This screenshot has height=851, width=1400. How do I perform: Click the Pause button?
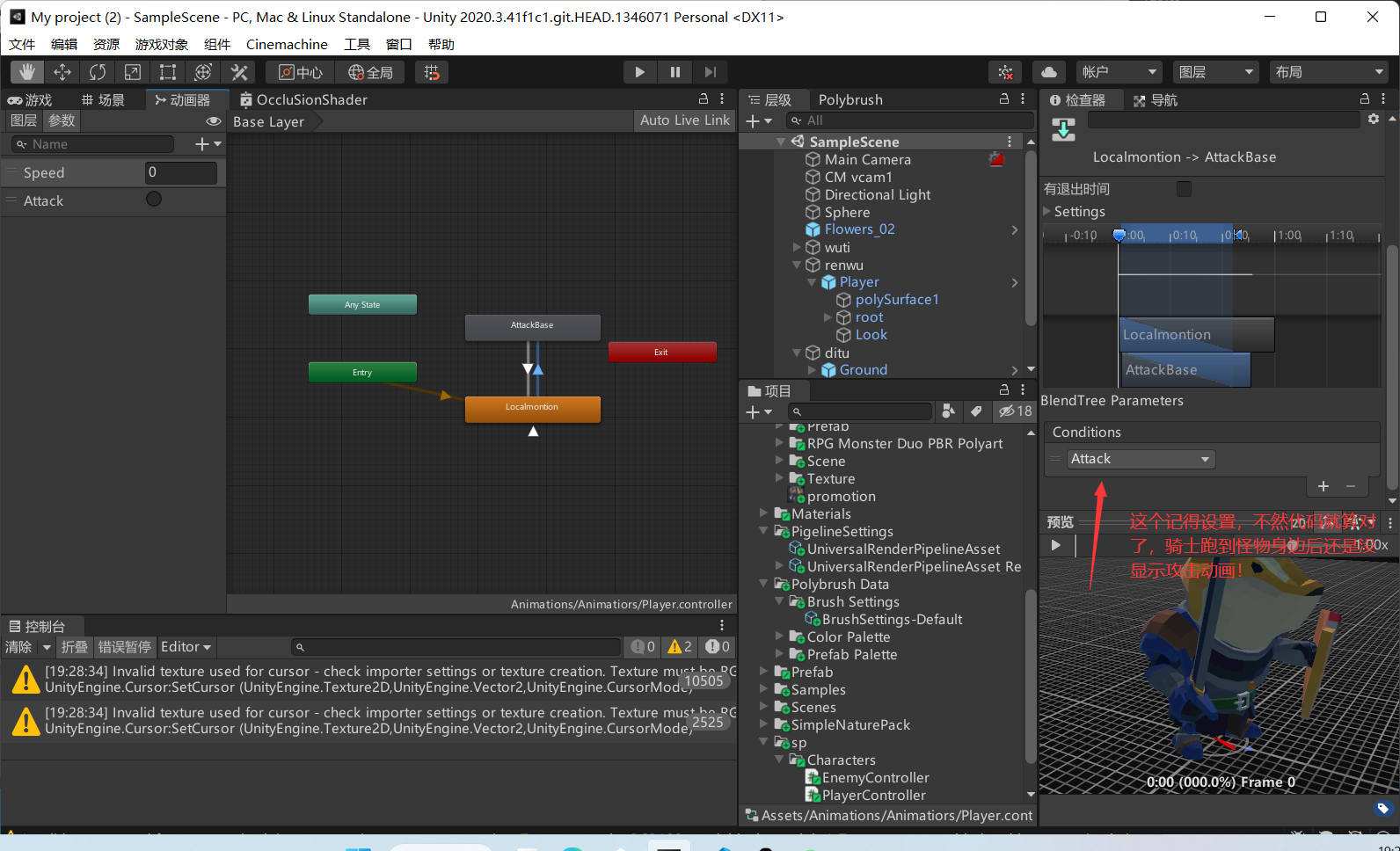(674, 72)
